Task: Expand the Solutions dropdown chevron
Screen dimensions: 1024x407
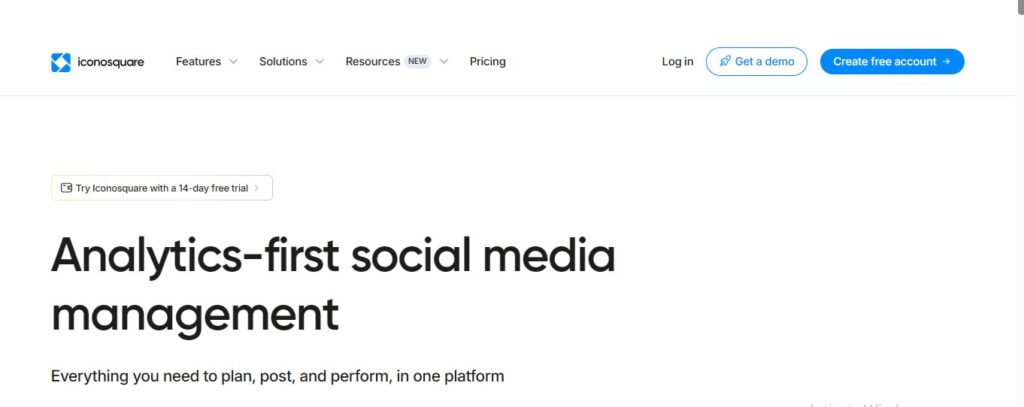Action: click(320, 62)
